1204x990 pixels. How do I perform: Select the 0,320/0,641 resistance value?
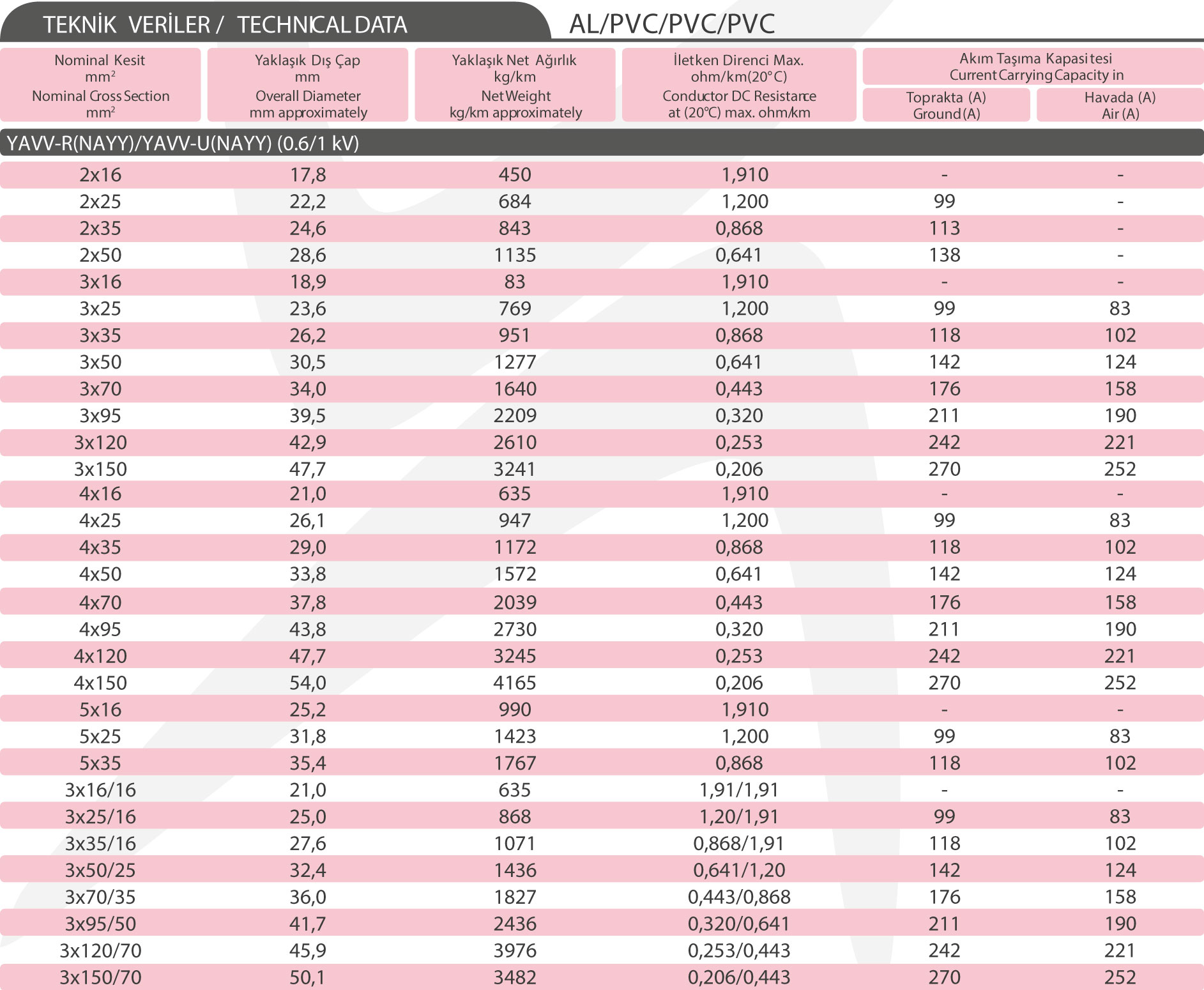[x=739, y=924]
